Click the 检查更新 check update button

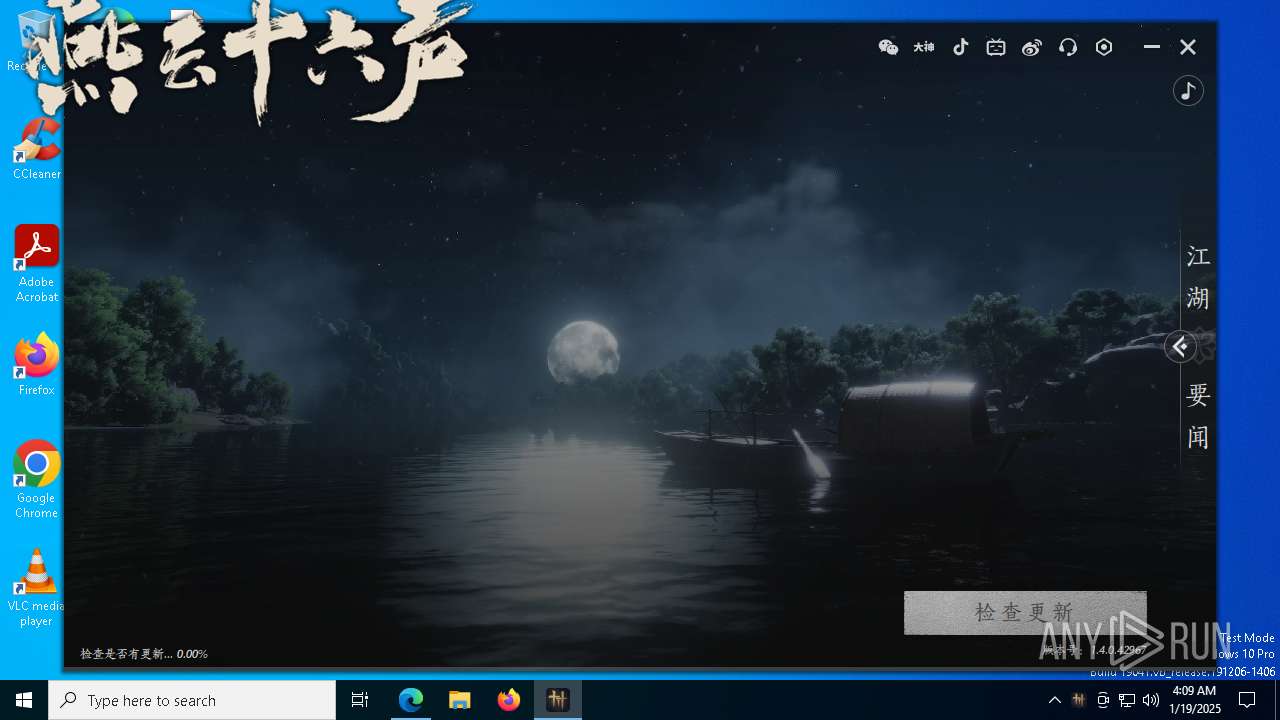pyautogui.click(x=1025, y=612)
